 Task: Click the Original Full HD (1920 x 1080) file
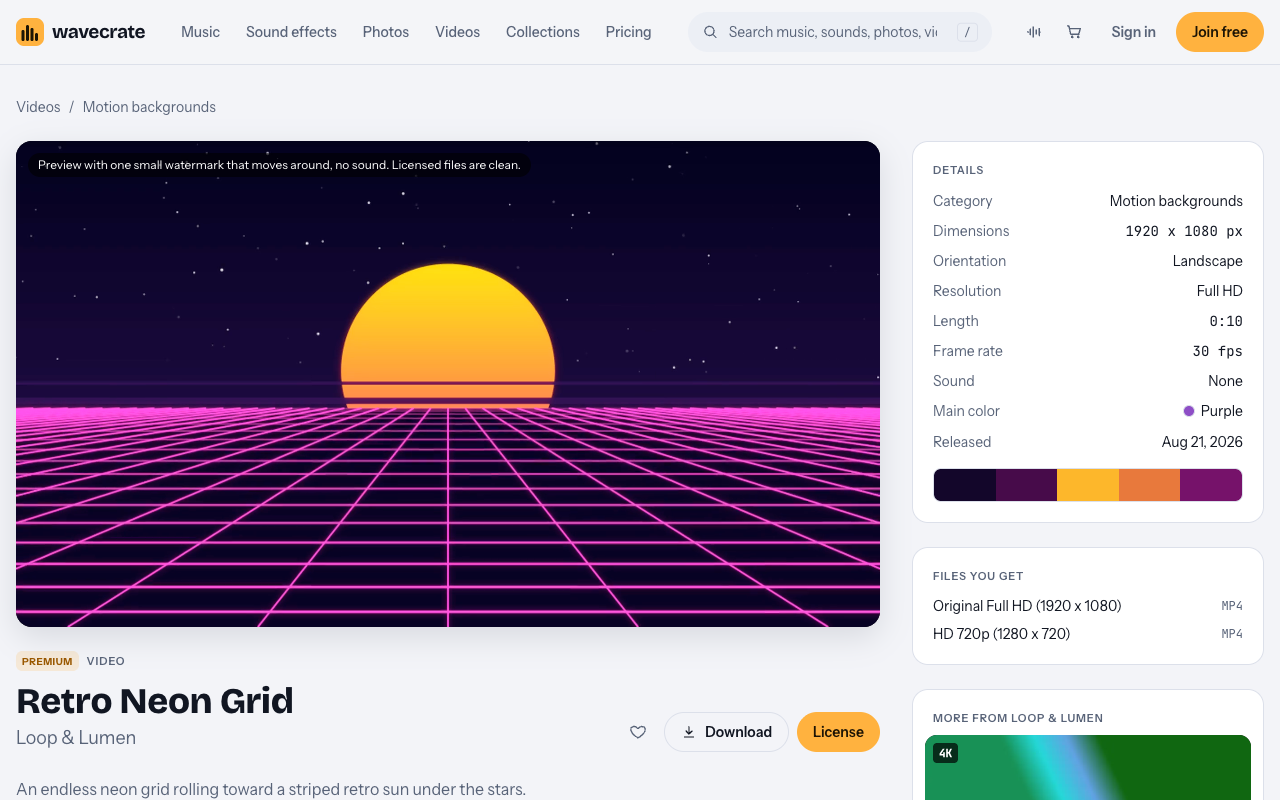pyautogui.click(x=1027, y=606)
